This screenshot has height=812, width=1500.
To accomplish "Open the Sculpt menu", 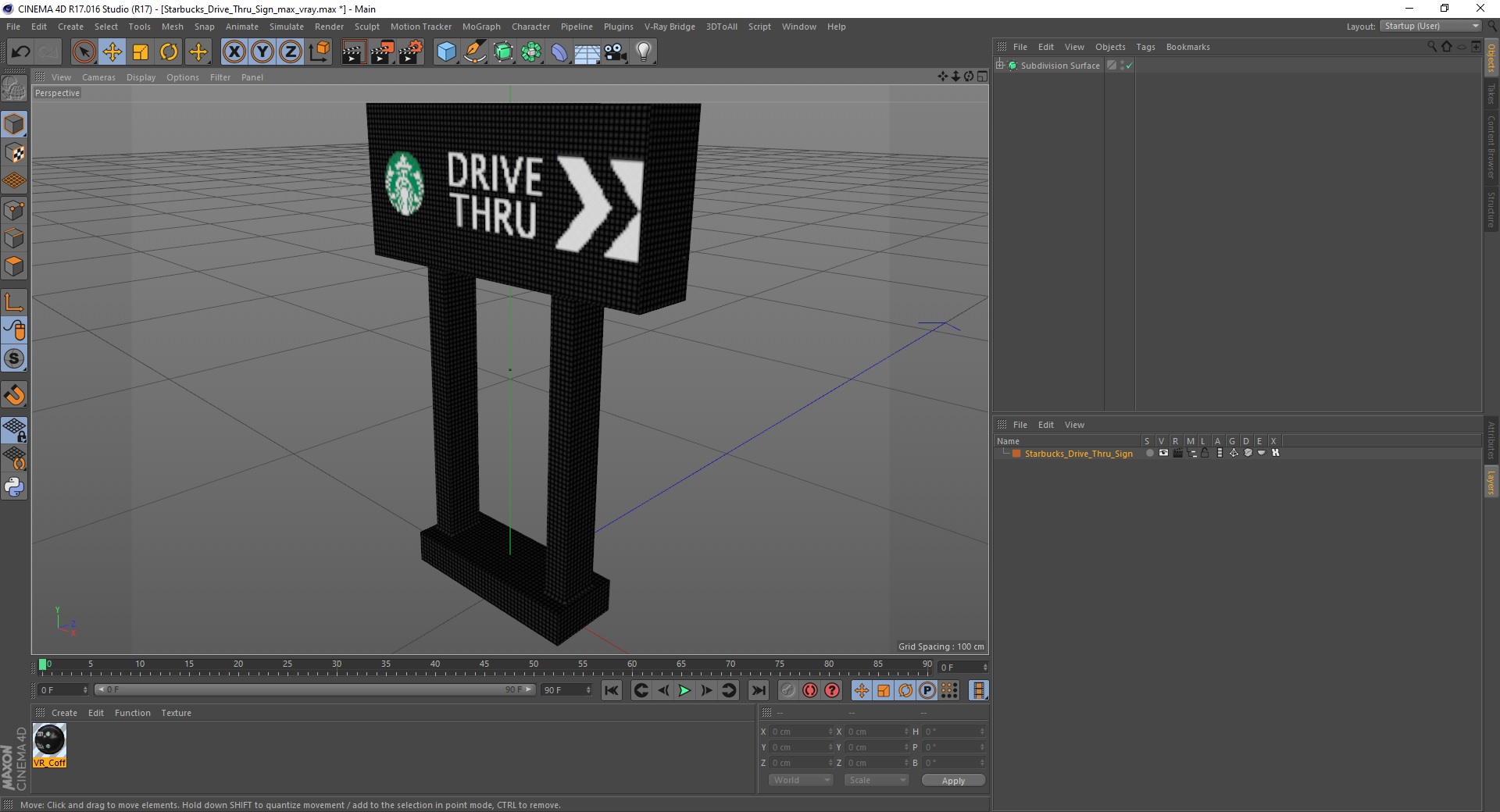I will pyautogui.click(x=366, y=27).
